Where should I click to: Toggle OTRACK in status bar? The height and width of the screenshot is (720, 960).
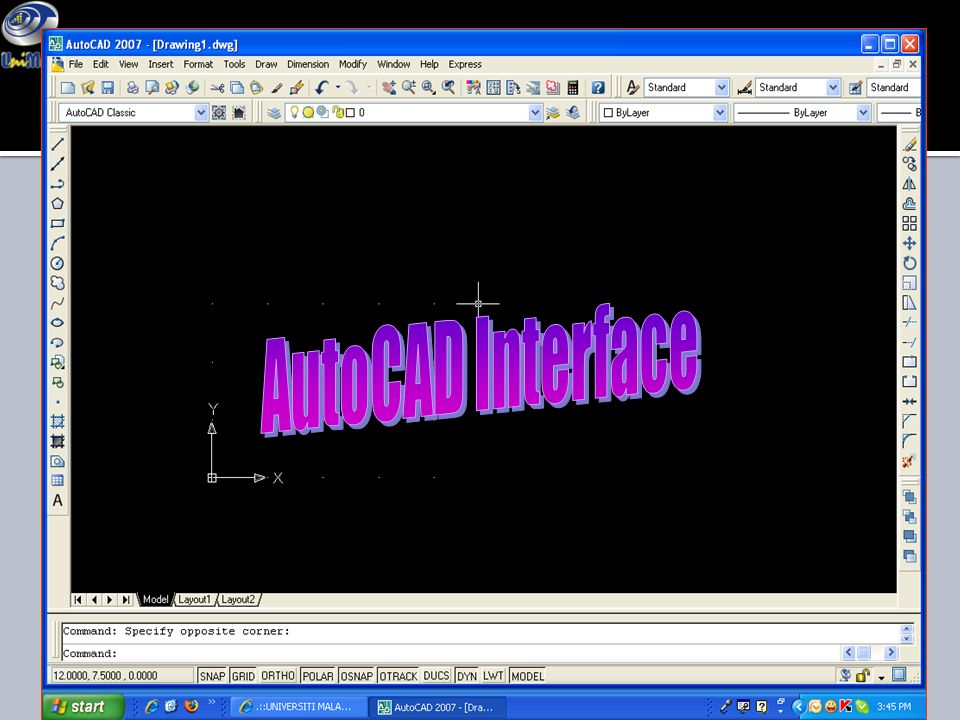398,676
